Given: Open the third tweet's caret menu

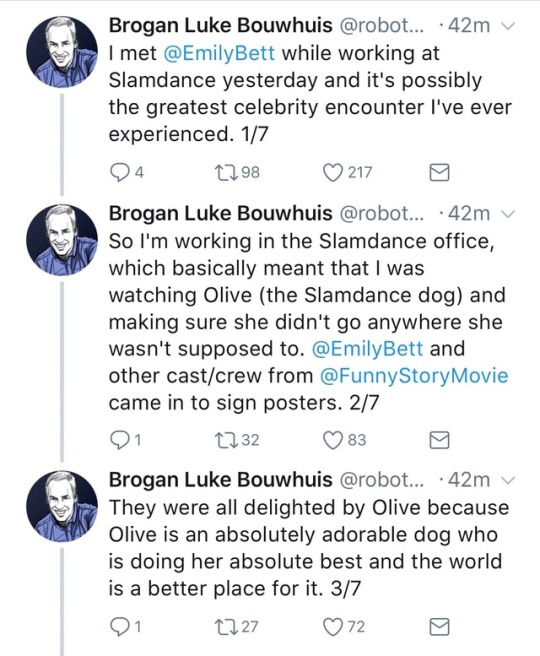Looking at the screenshot, I should 508,480.
